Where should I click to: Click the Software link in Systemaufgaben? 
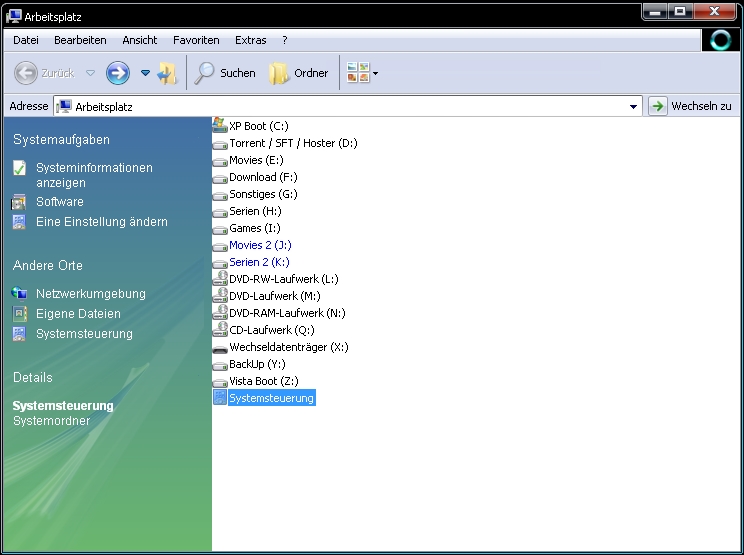click(x=60, y=202)
